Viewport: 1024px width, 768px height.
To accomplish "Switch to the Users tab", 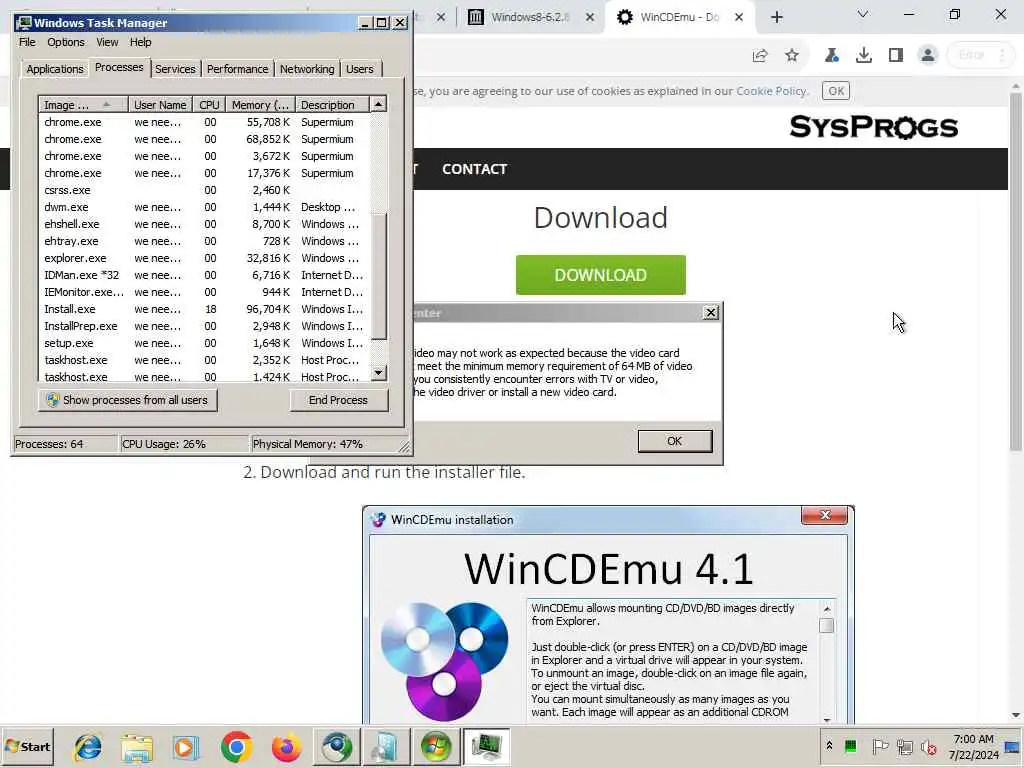I will (x=360, y=69).
